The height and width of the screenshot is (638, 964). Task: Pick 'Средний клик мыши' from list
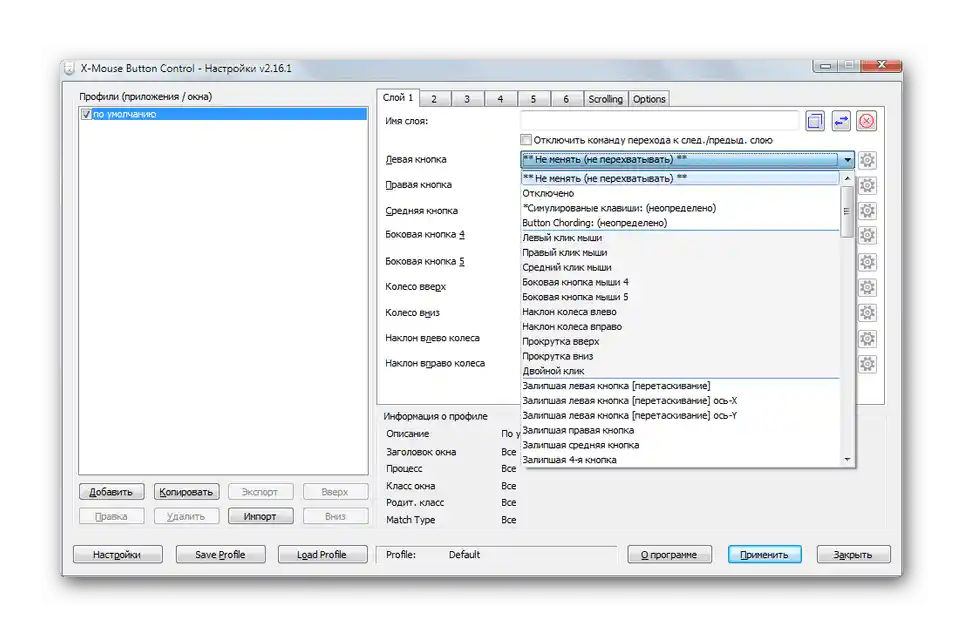680,267
